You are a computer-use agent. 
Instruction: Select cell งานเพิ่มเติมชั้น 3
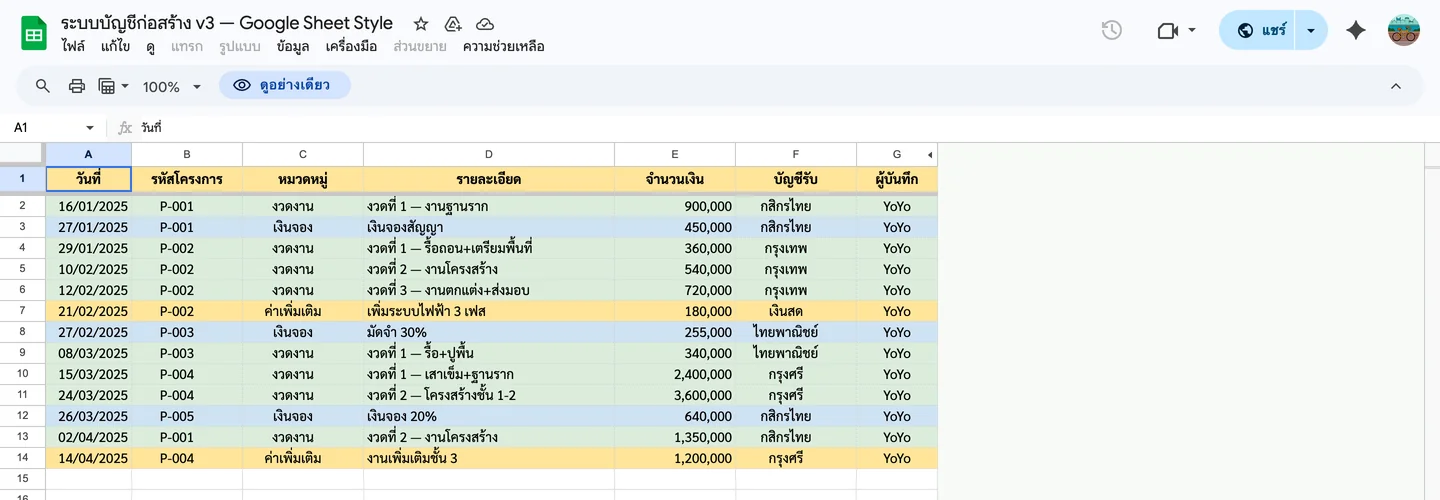click(x=489, y=458)
